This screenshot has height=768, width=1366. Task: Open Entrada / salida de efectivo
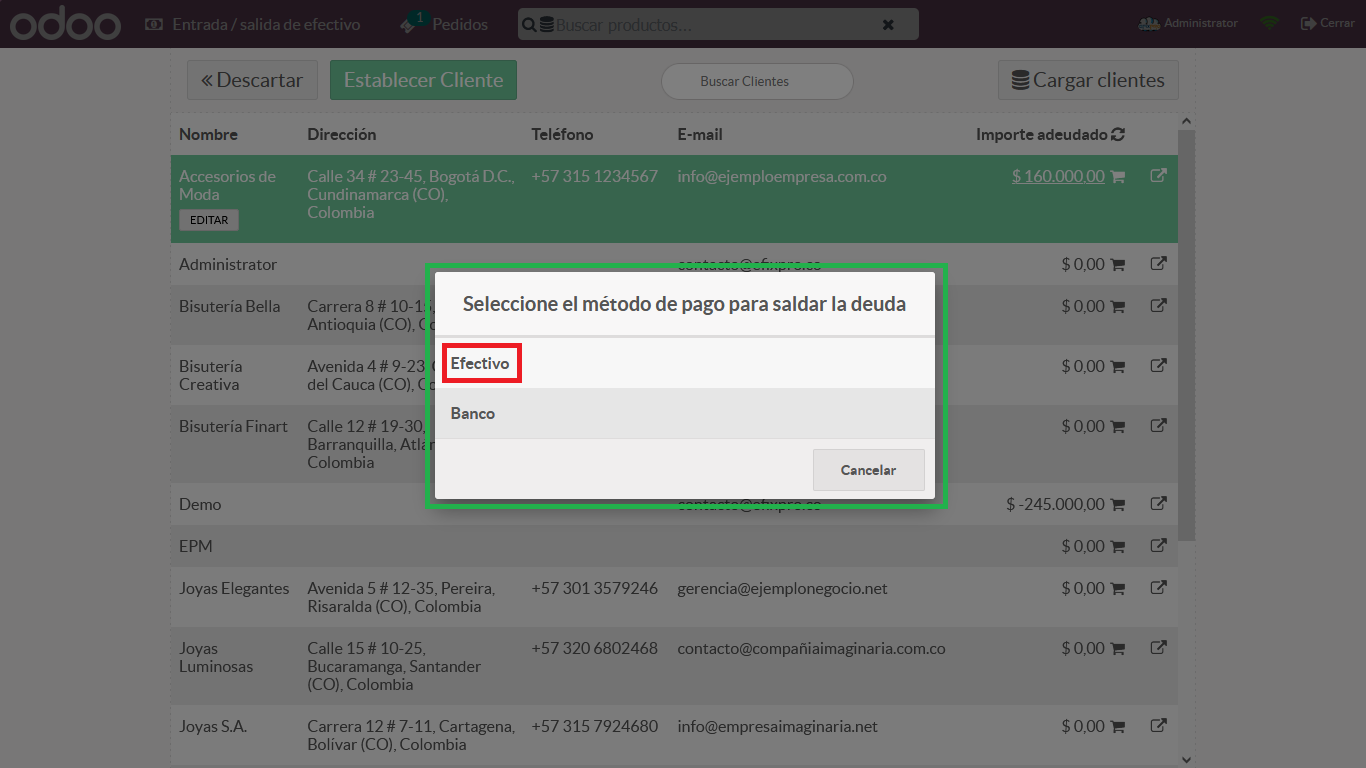tap(253, 24)
